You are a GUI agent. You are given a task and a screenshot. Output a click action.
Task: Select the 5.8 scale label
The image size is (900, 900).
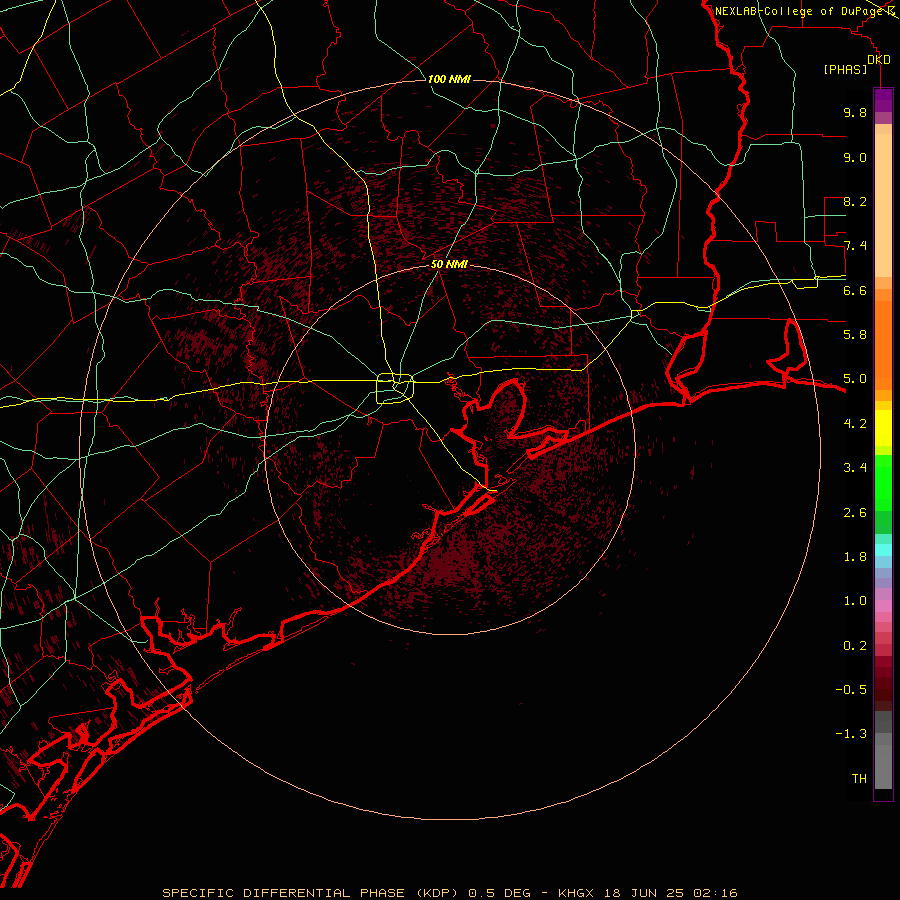click(x=855, y=334)
